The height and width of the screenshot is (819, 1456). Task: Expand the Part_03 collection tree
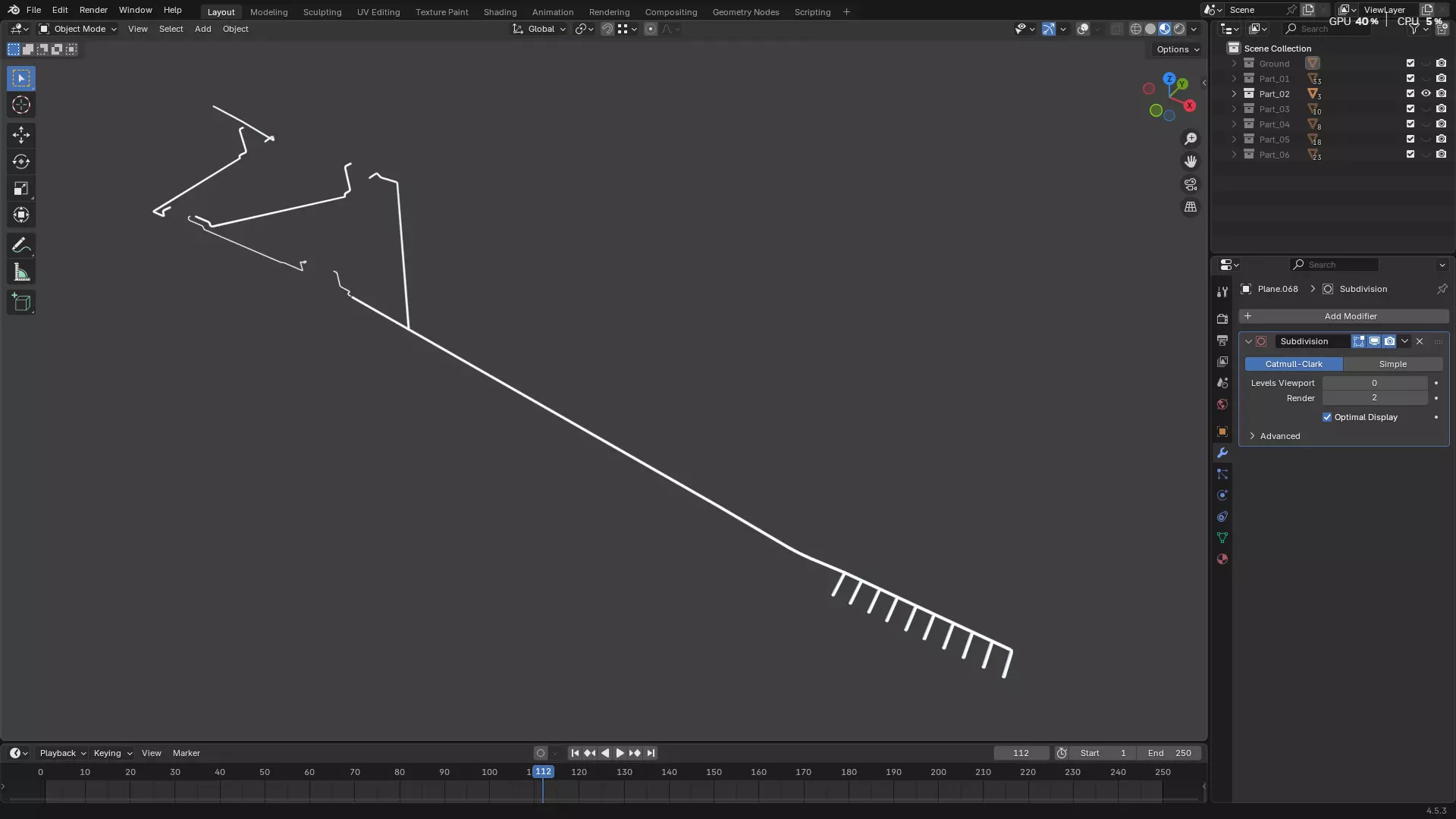click(1234, 109)
